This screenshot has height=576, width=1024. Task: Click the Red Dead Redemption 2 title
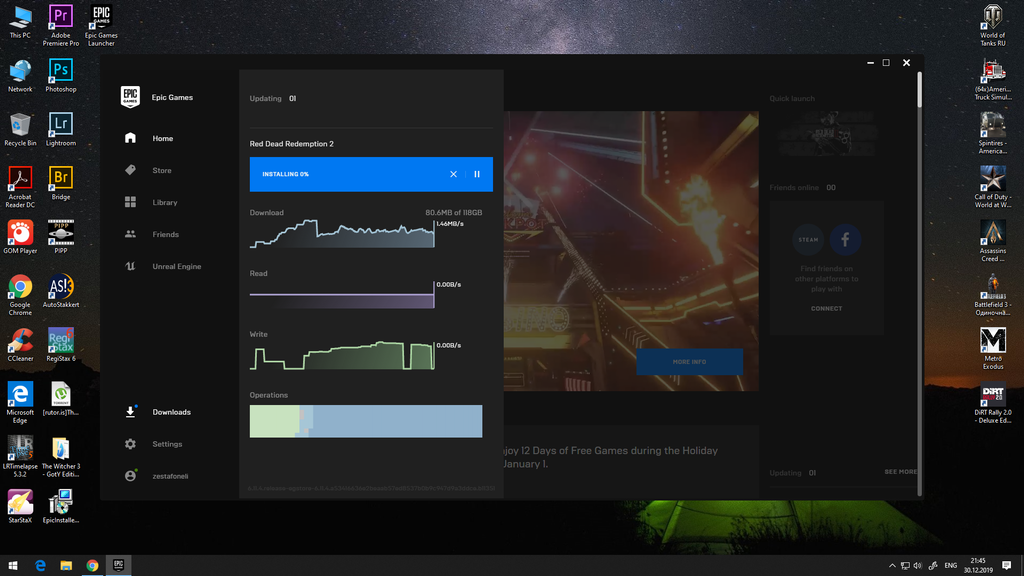click(291, 144)
